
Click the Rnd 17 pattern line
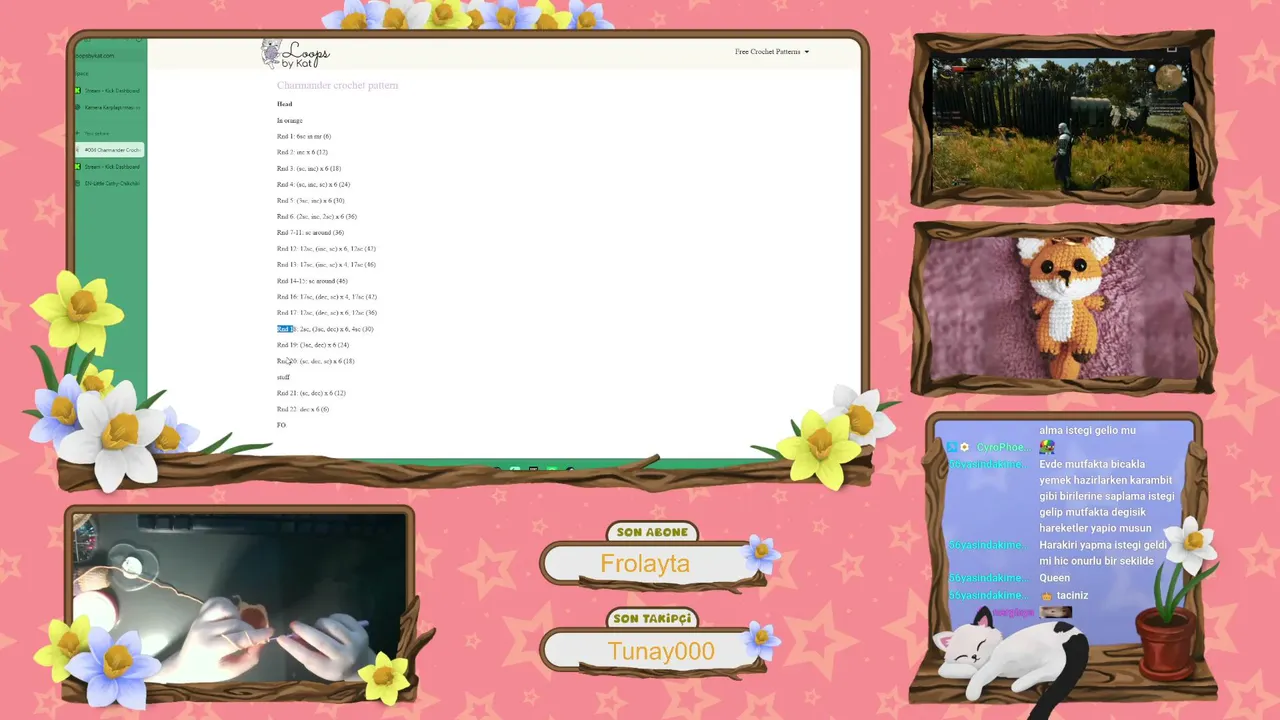[327, 312]
